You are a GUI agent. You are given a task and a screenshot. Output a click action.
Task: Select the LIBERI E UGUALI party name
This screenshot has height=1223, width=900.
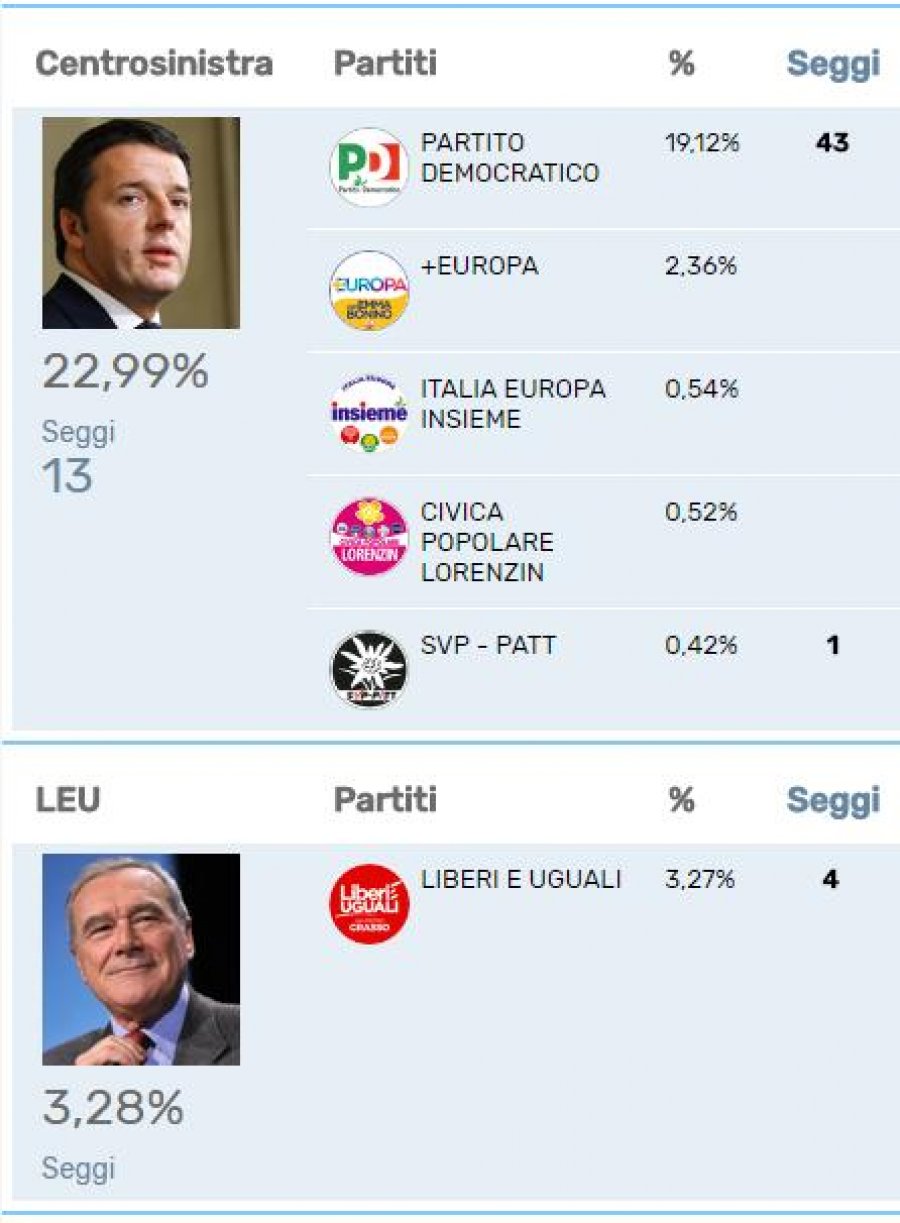[x=521, y=879]
